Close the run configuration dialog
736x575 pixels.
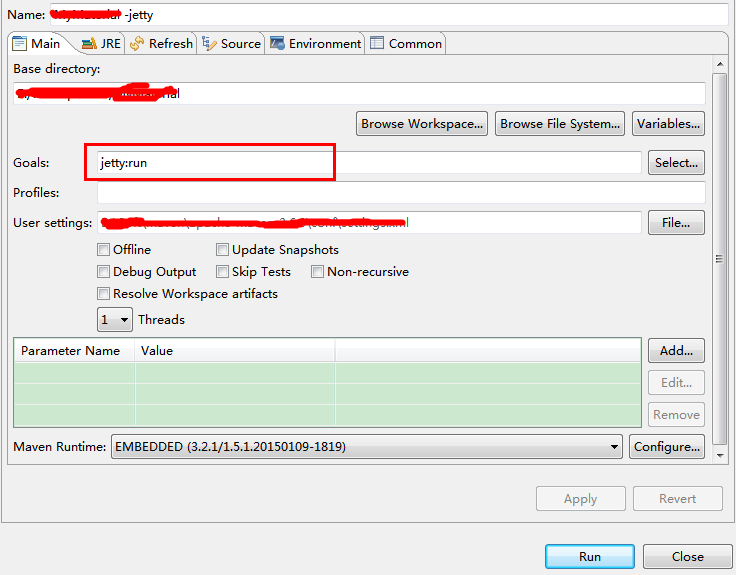[x=687, y=557]
